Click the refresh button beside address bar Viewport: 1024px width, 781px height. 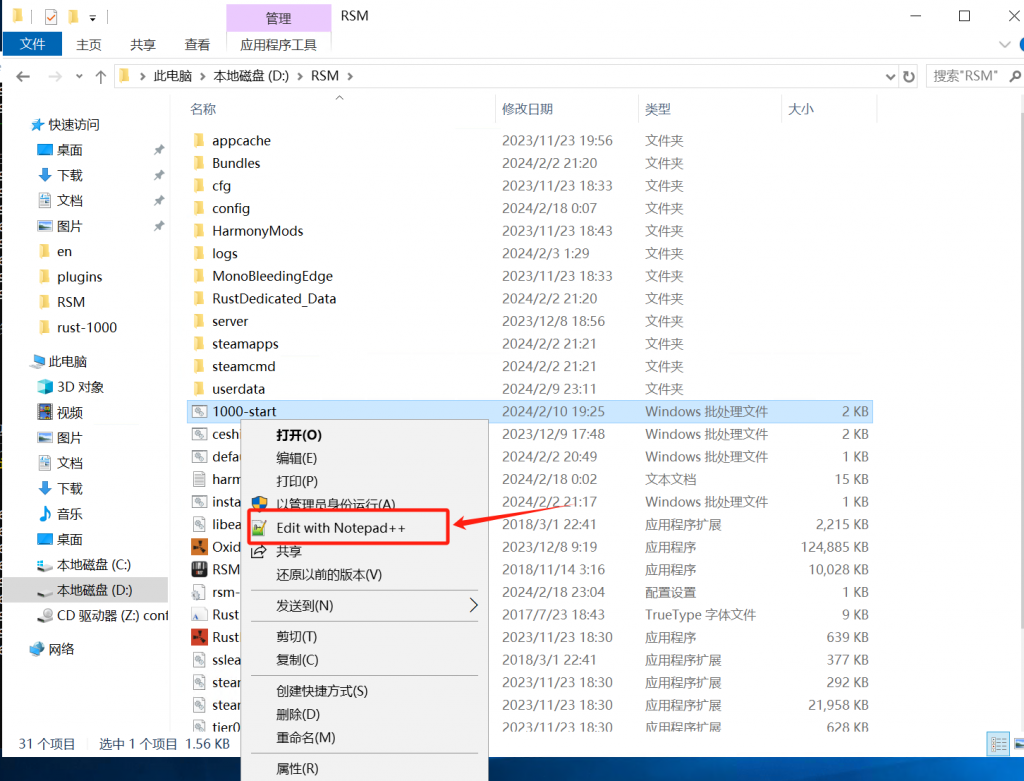908,76
